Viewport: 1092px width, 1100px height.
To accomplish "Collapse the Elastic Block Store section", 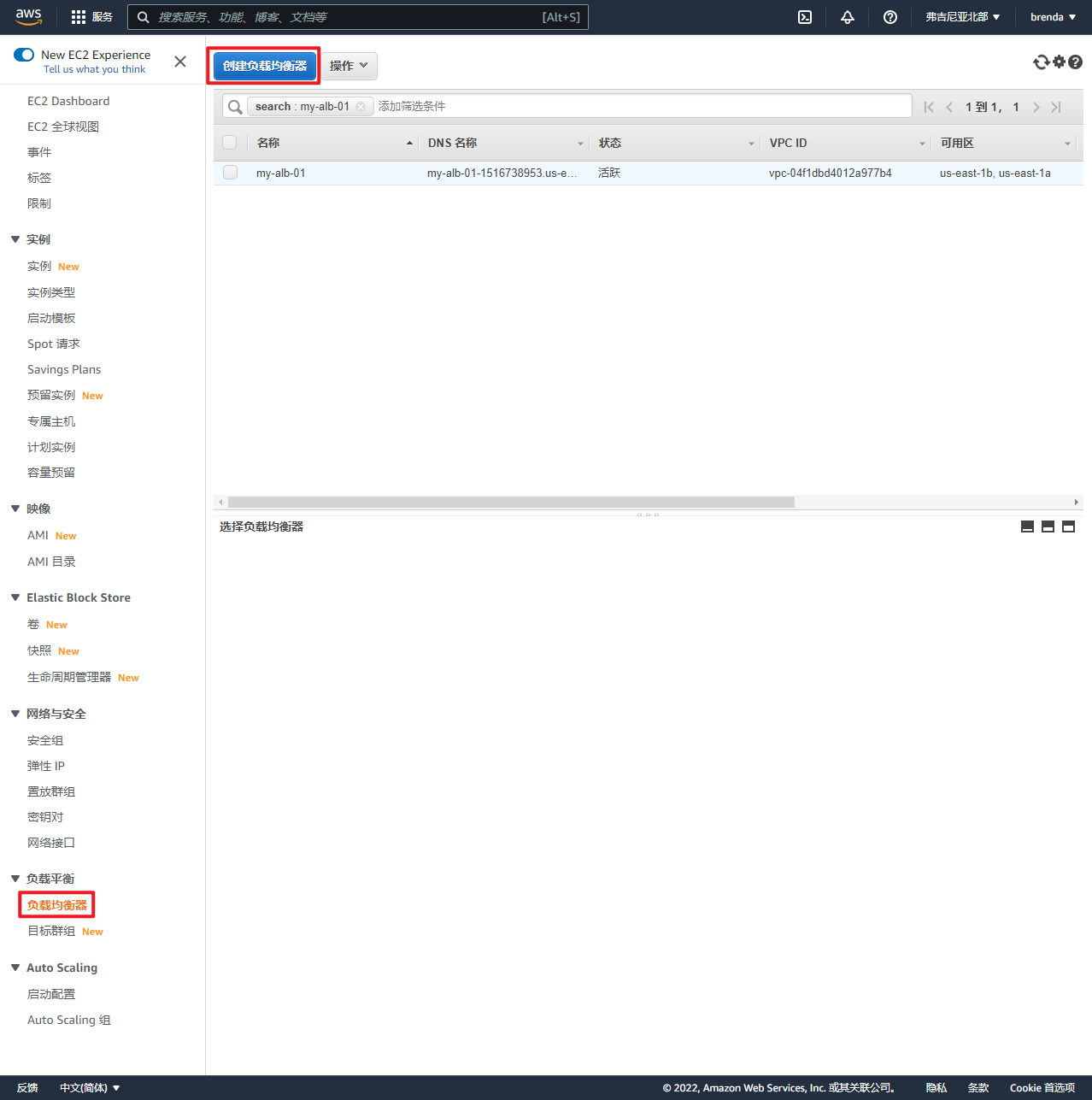I will 15,597.
